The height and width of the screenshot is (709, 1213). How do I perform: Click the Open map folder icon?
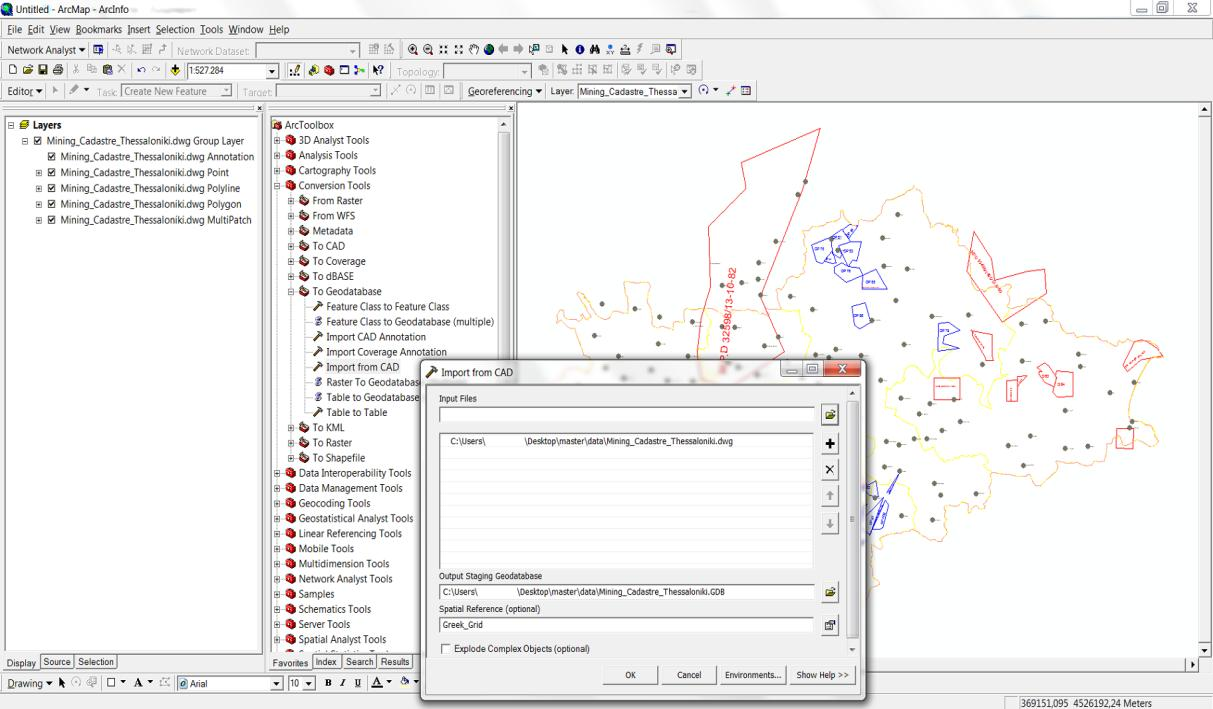click(x=28, y=70)
